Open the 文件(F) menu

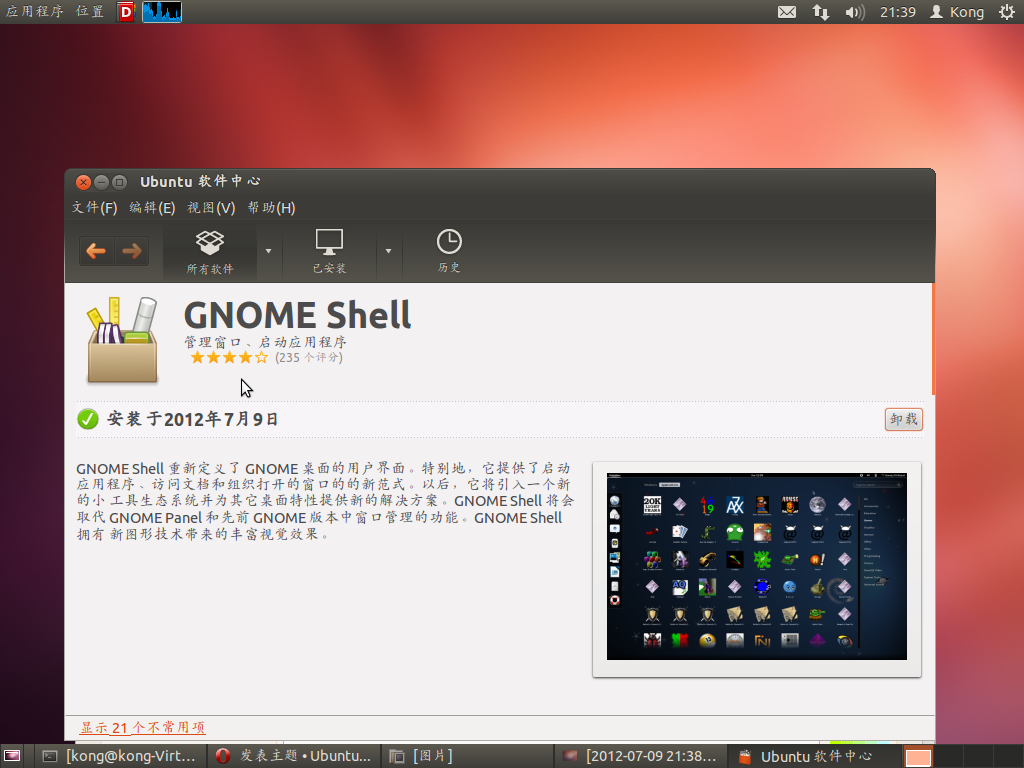tap(95, 208)
